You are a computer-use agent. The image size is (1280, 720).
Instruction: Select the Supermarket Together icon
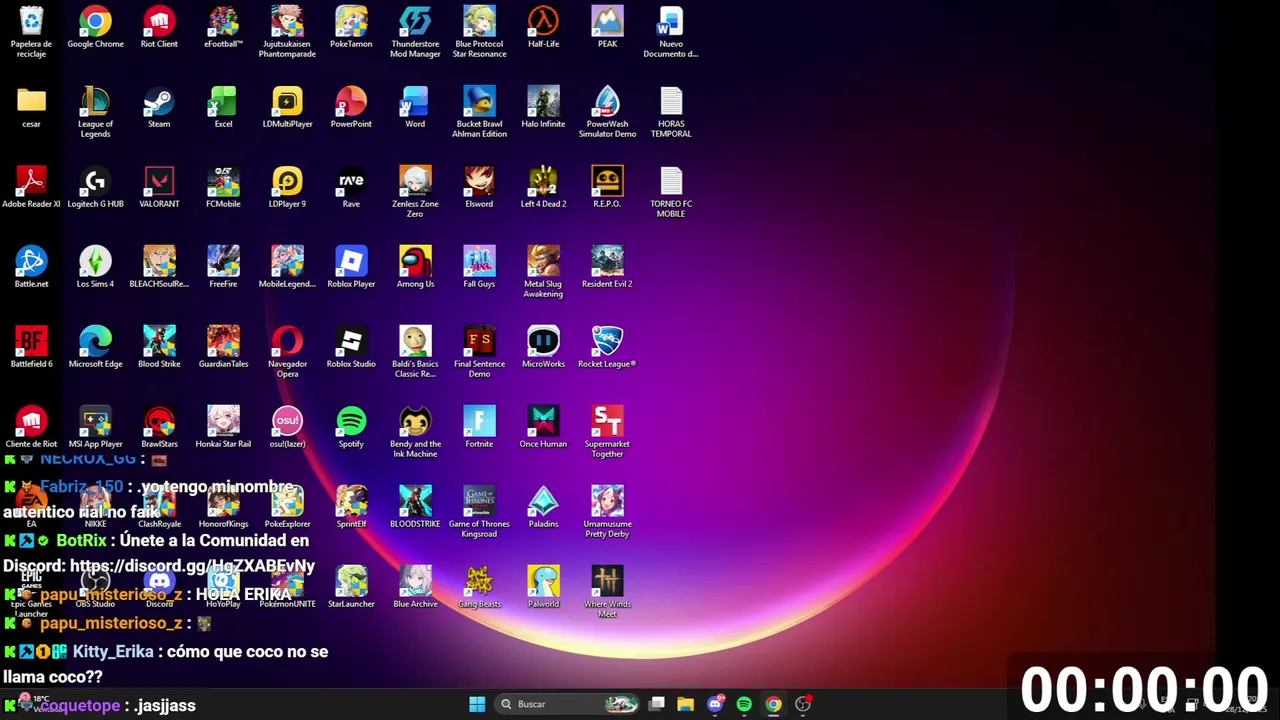607,432
